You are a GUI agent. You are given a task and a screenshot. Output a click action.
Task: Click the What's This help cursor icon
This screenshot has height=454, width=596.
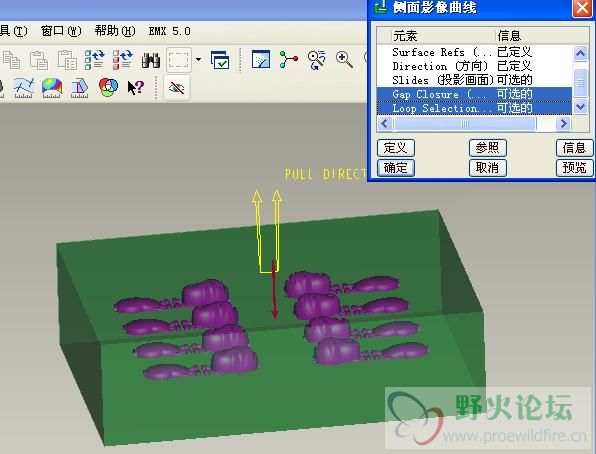coord(136,88)
